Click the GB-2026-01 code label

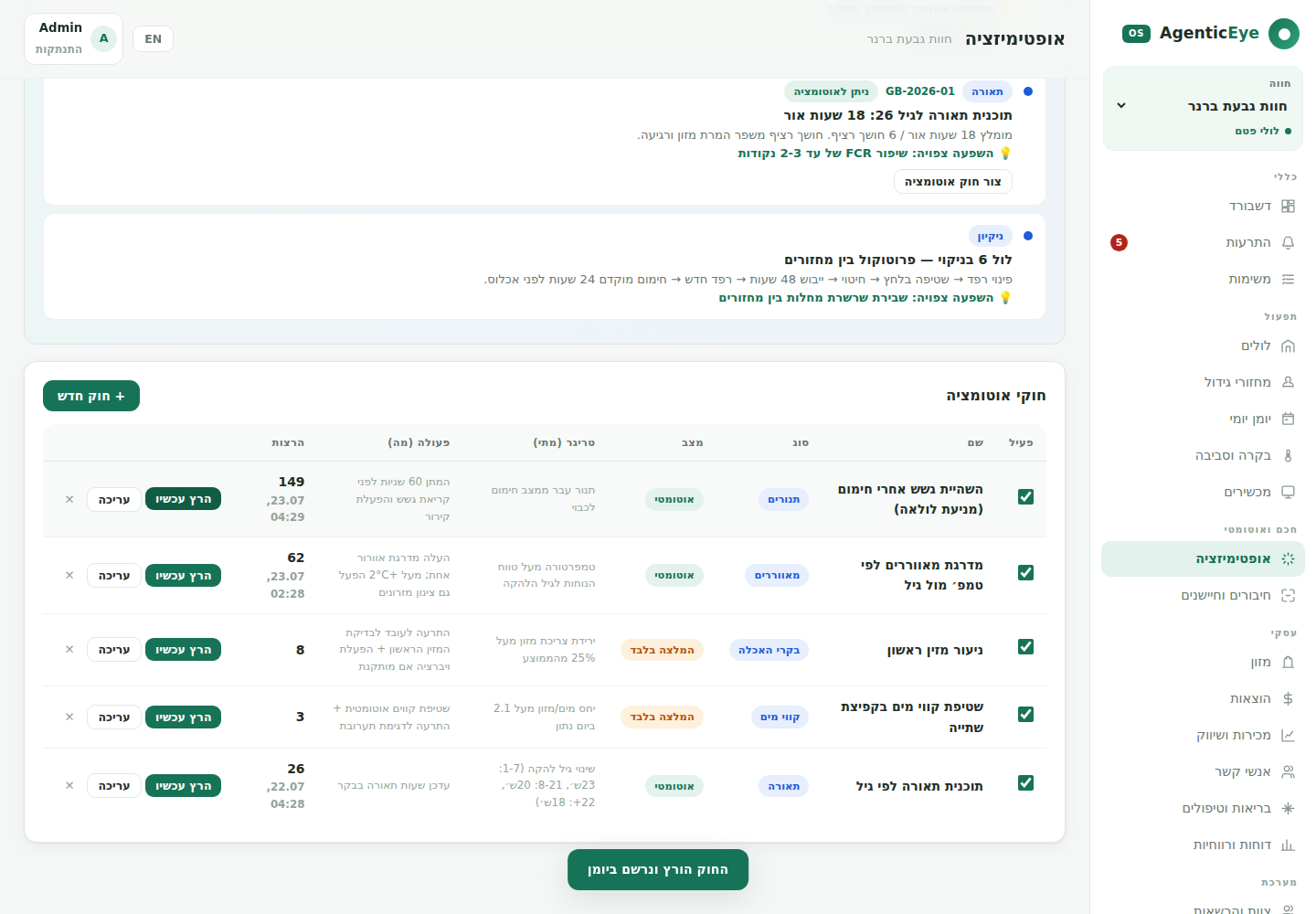pos(920,91)
